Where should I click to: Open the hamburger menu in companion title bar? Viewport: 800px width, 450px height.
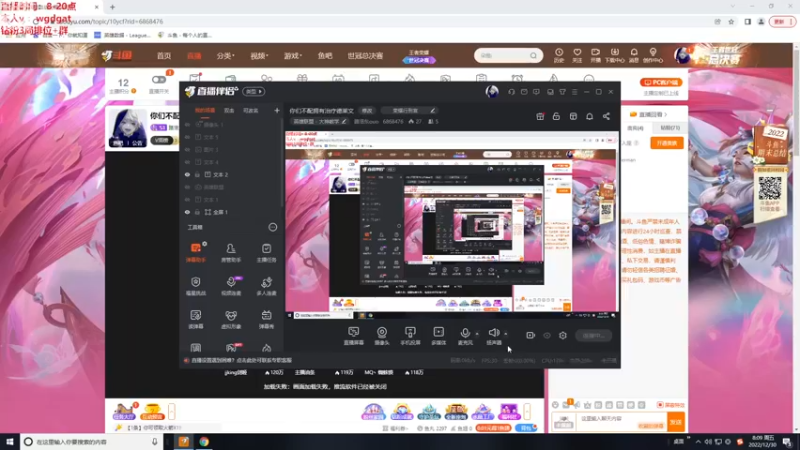[574, 92]
